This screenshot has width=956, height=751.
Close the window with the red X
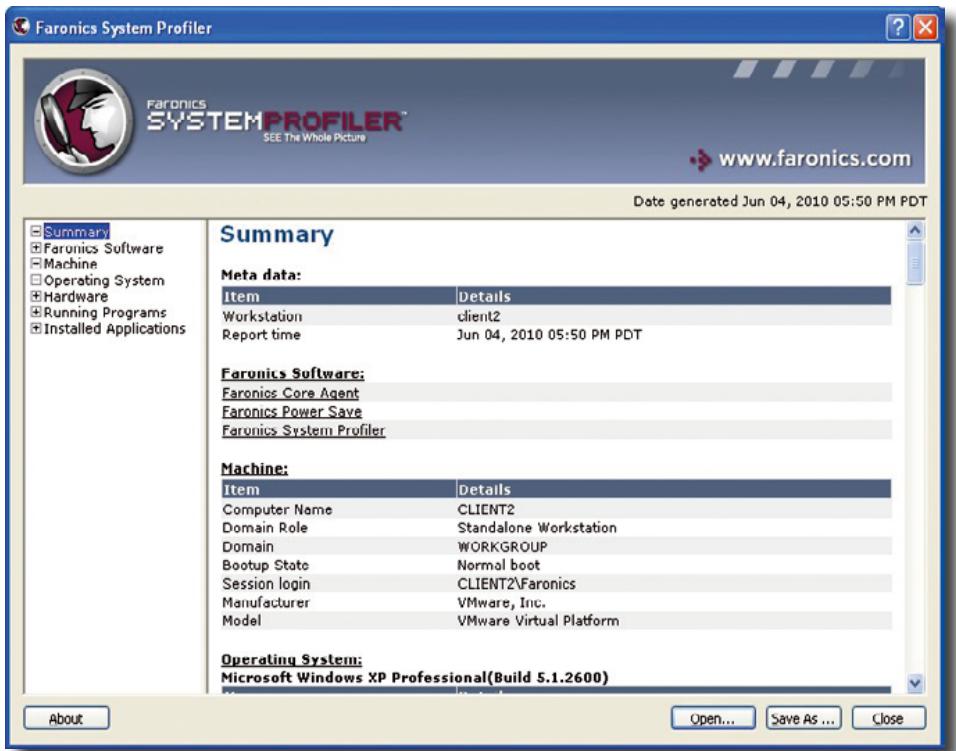926,27
